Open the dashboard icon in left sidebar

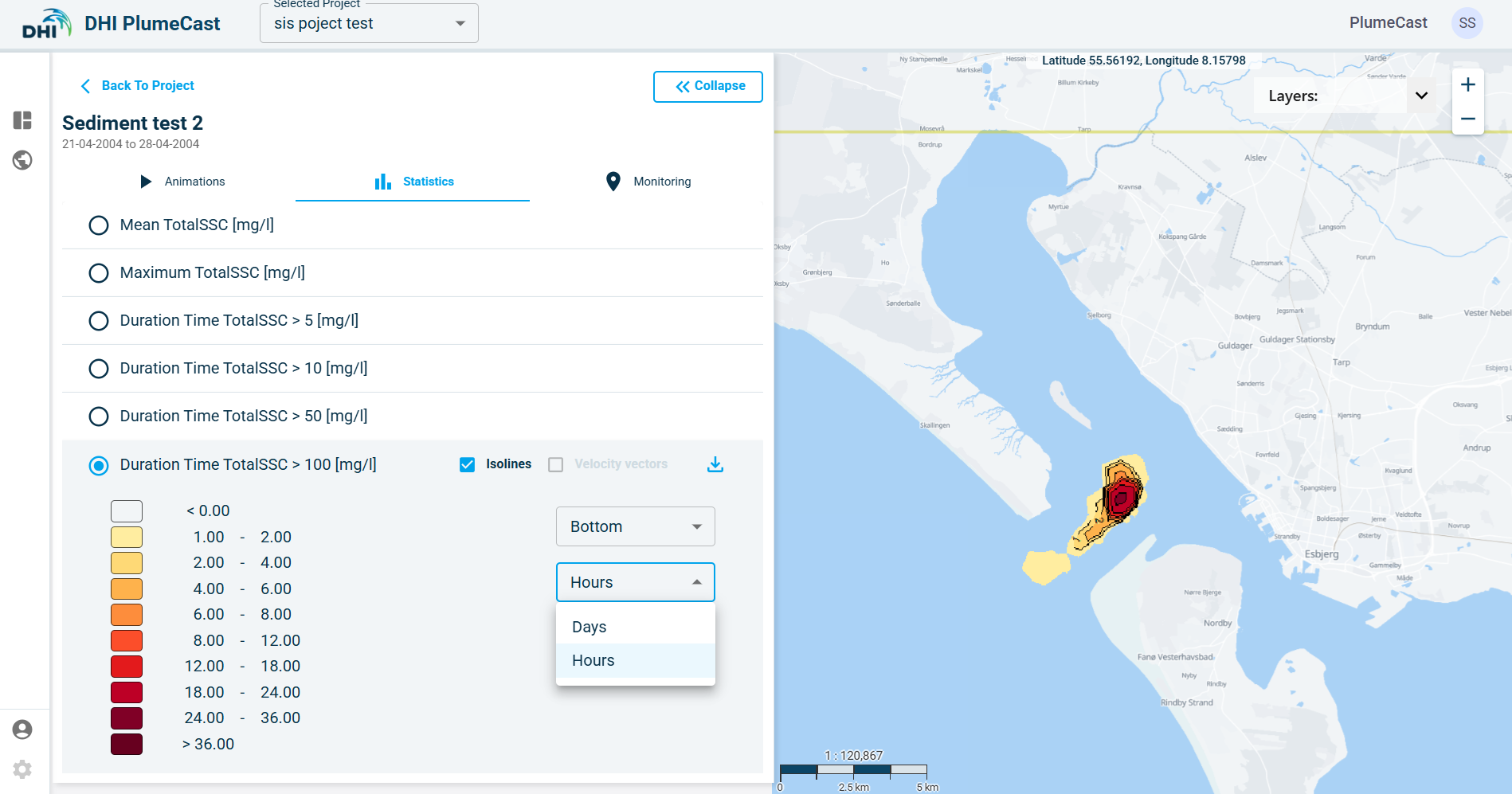(22, 120)
